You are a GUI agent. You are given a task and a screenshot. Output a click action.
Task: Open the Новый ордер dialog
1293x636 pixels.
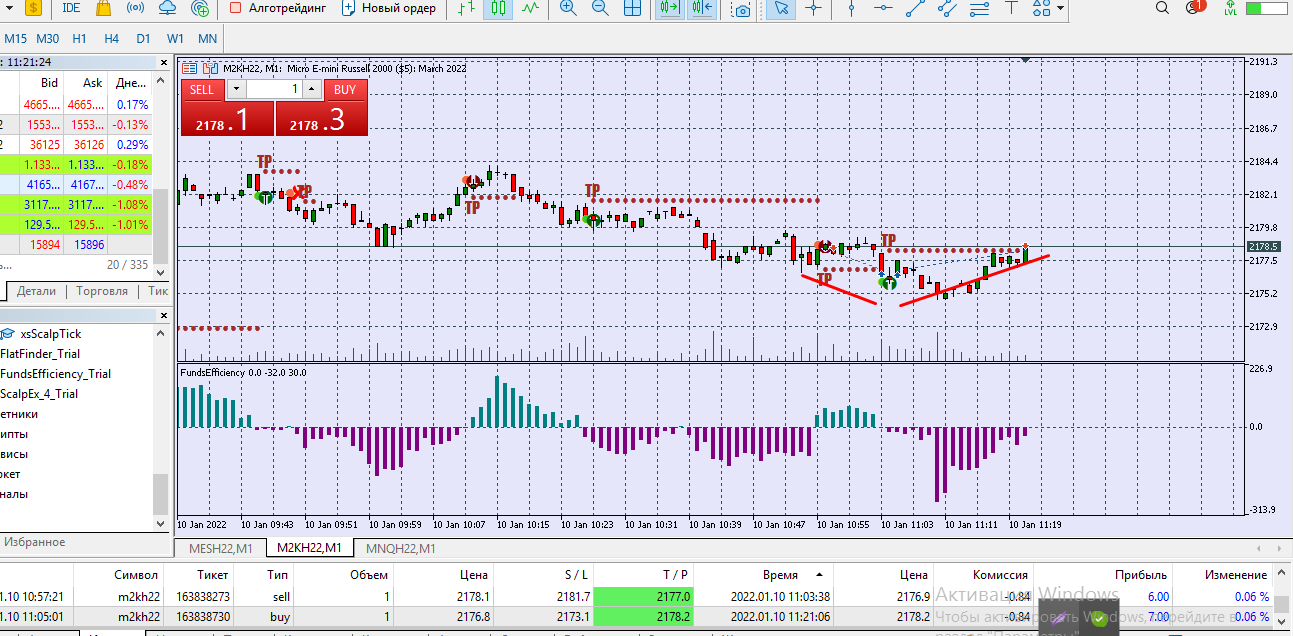pos(389,8)
